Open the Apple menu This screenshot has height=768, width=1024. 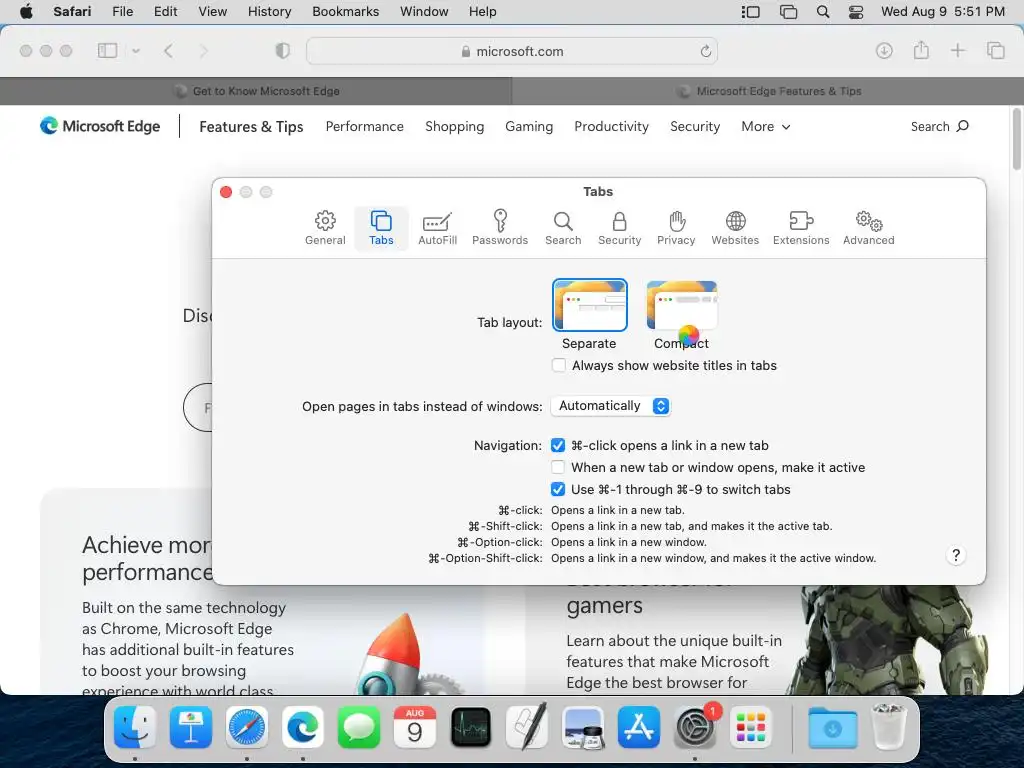point(26,11)
